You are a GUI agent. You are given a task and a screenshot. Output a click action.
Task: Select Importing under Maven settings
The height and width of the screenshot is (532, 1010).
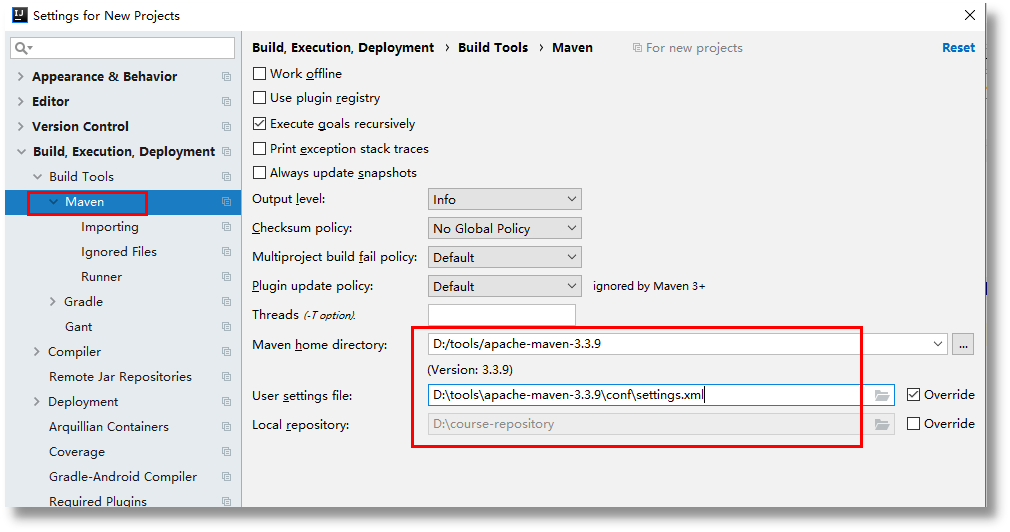[110, 227]
